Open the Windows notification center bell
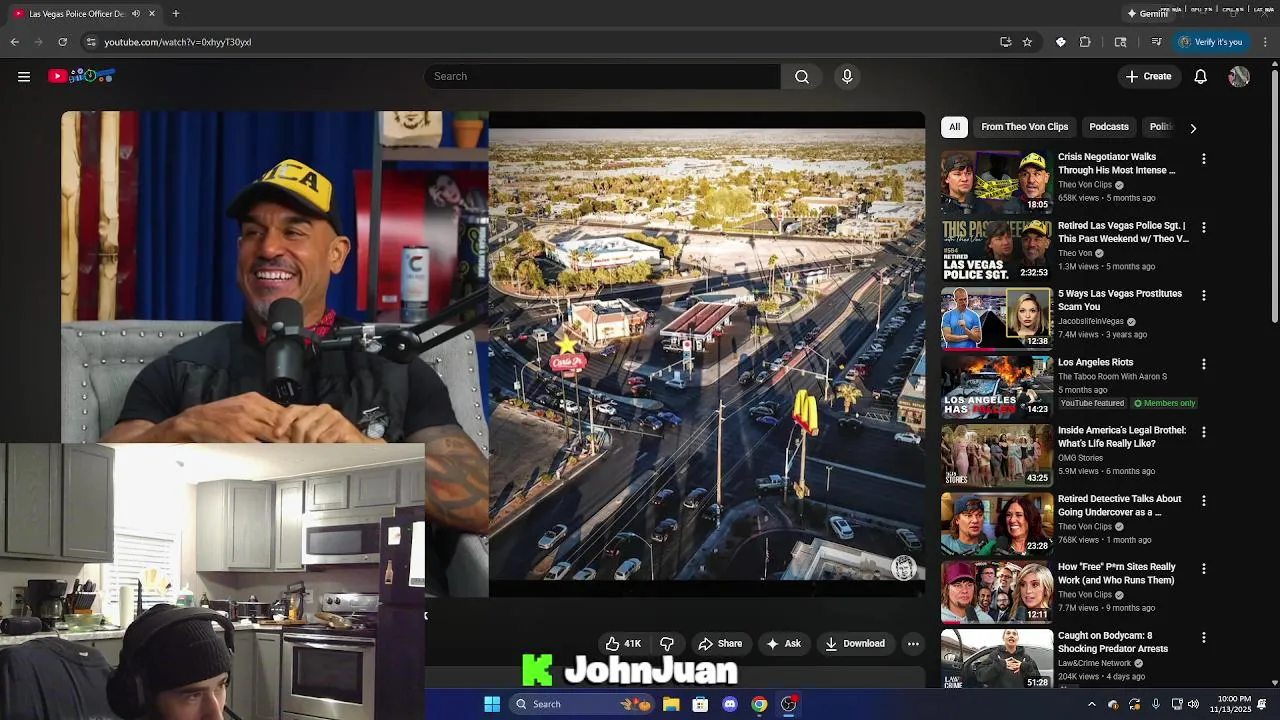This screenshot has height=720, width=1280. tap(1262, 704)
